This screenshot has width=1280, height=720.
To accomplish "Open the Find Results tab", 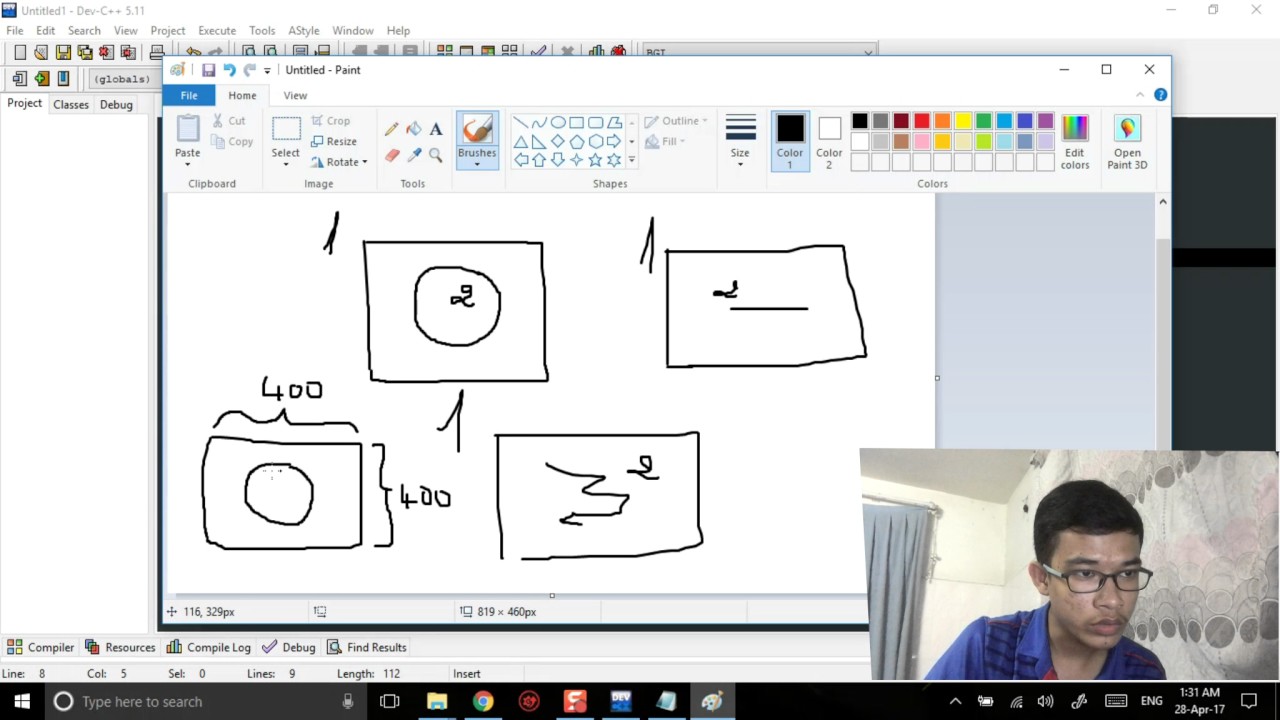I will [366, 647].
